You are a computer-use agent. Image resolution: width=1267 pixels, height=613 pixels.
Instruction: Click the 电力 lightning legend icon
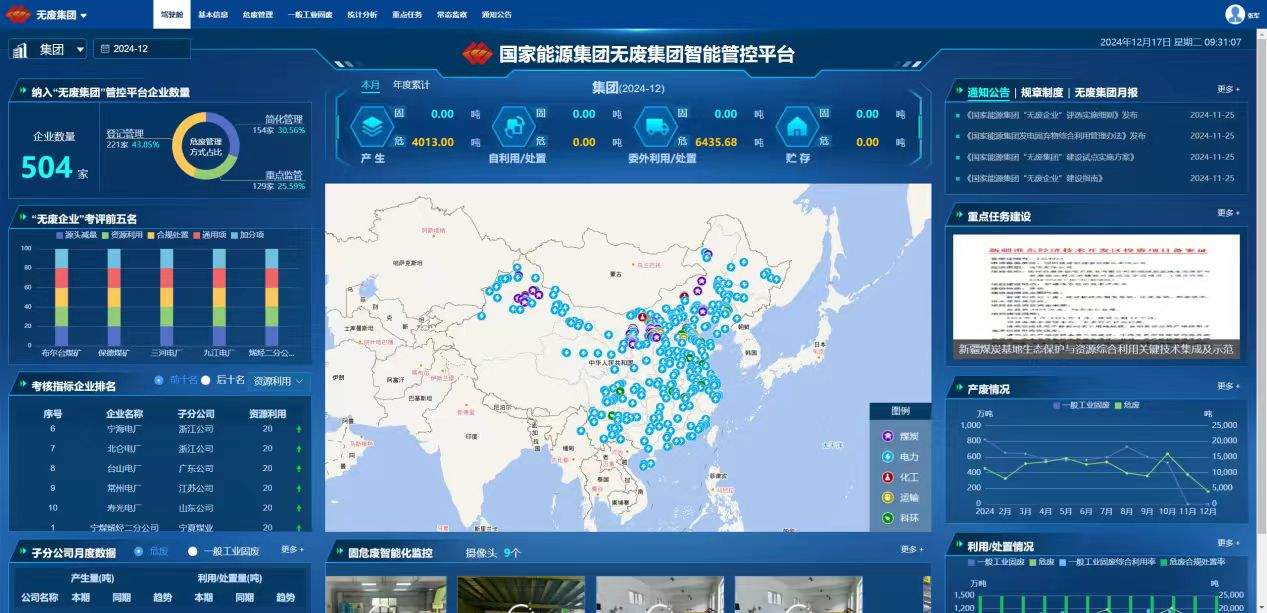887,457
